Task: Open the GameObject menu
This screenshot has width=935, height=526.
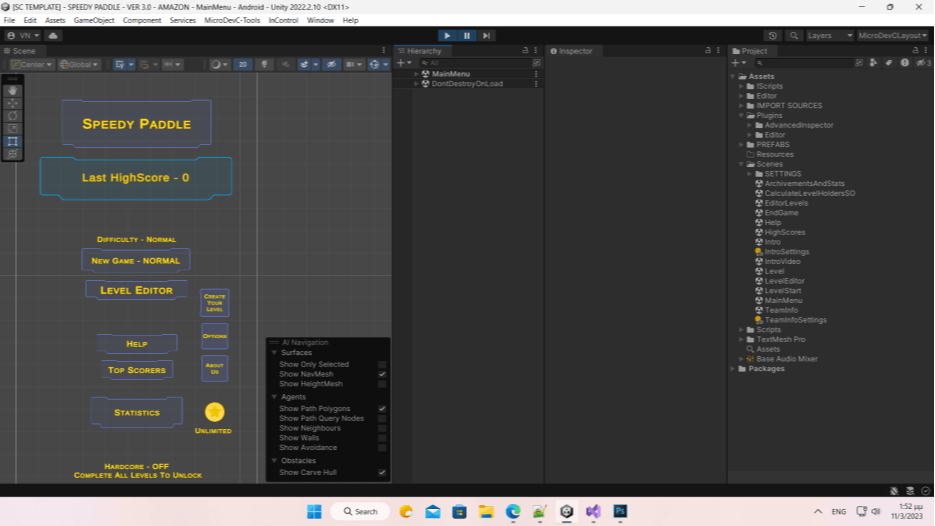Action: click(94, 20)
